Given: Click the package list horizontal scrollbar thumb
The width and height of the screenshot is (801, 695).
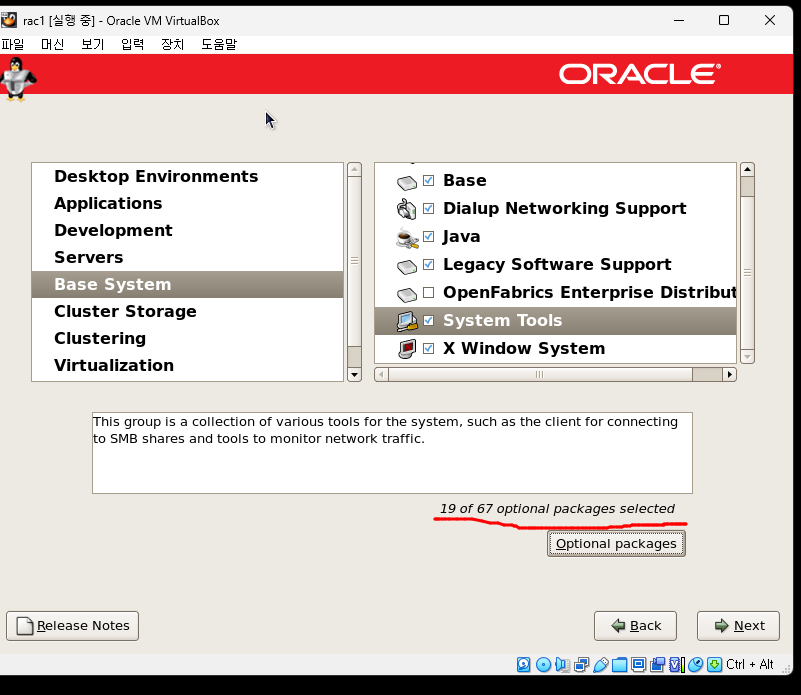Looking at the screenshot, I should click(x=540, y=375).
